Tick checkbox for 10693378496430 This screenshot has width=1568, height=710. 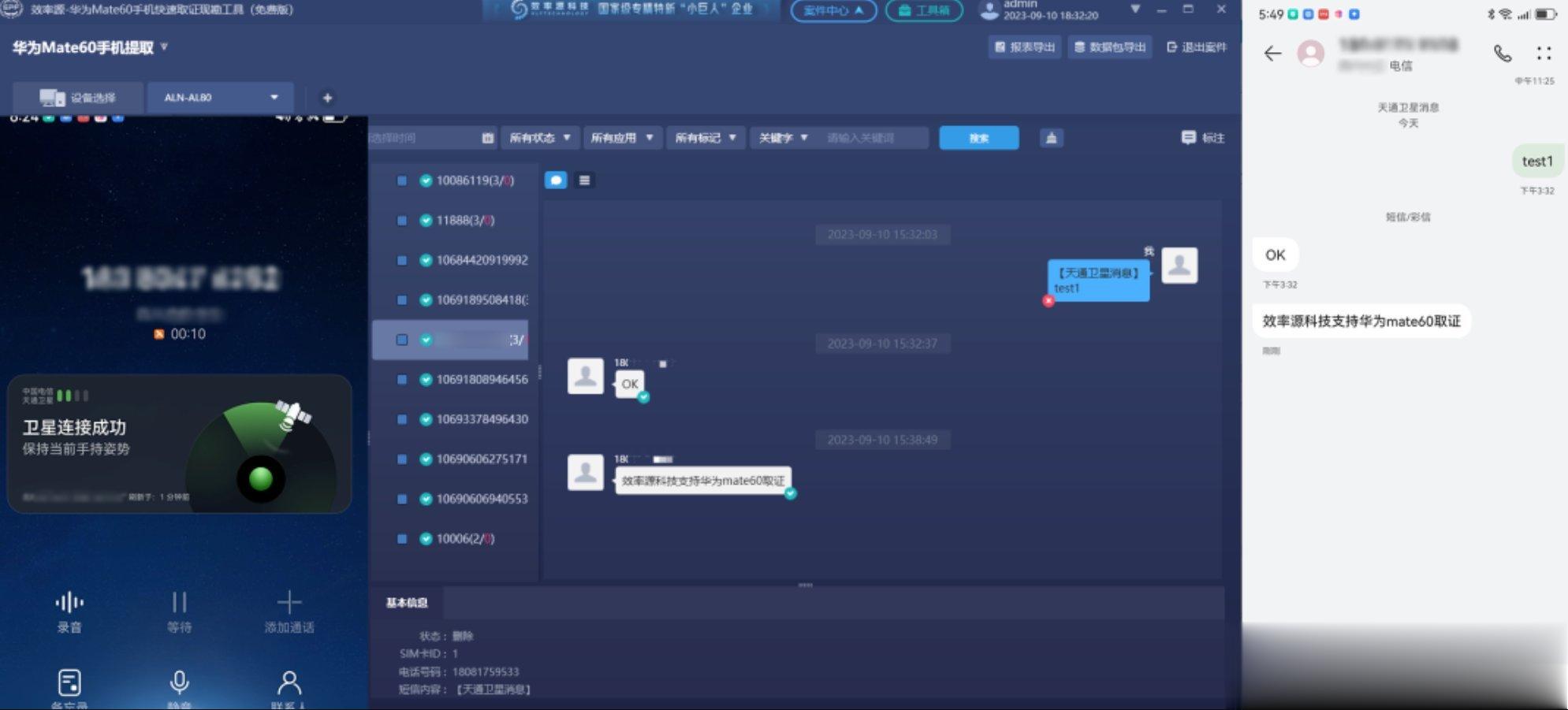[402, 419]
